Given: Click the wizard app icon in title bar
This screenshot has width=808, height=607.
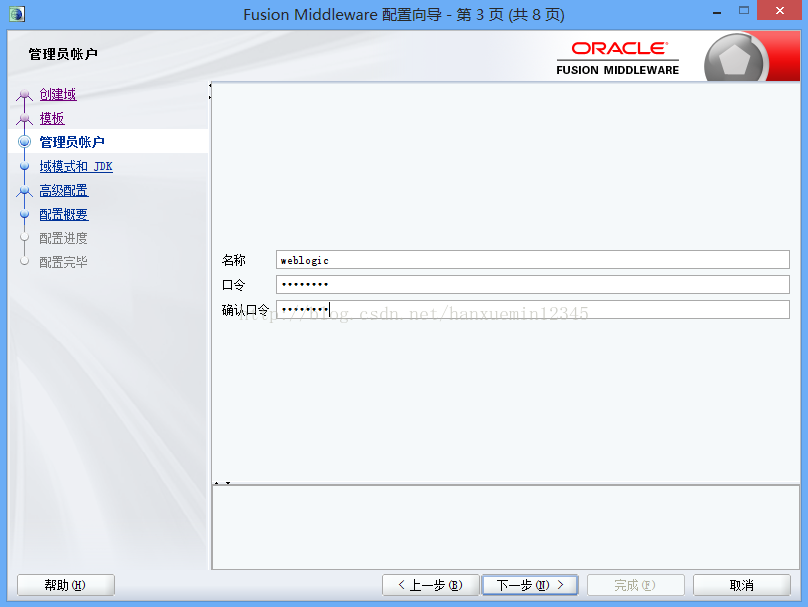Looking at the screenshot, I should pos(16,14).
